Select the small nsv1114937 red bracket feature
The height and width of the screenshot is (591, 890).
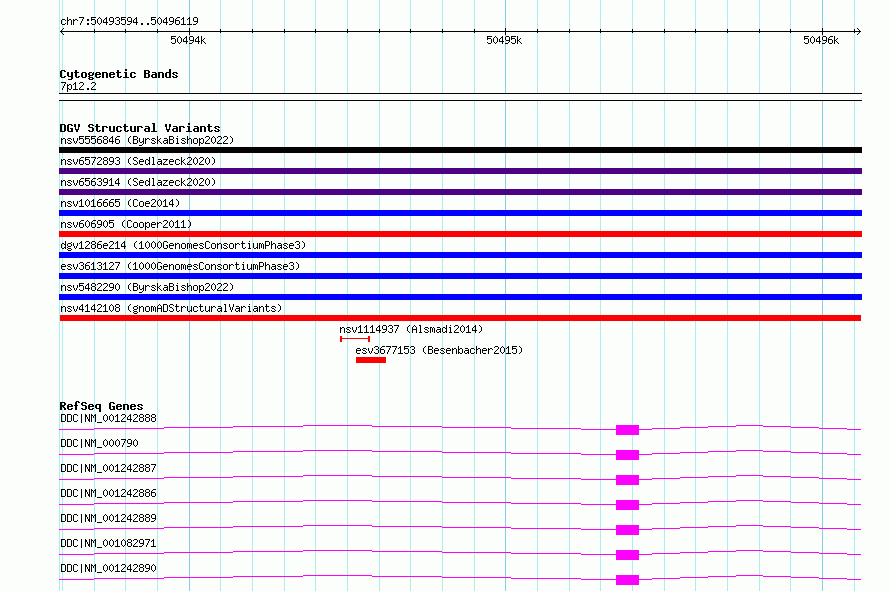(355, 339)
